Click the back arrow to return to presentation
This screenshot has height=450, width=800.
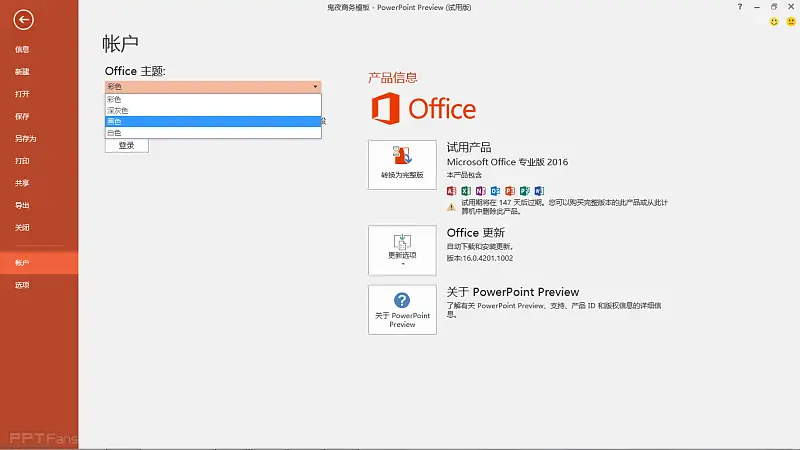[24, 19]
